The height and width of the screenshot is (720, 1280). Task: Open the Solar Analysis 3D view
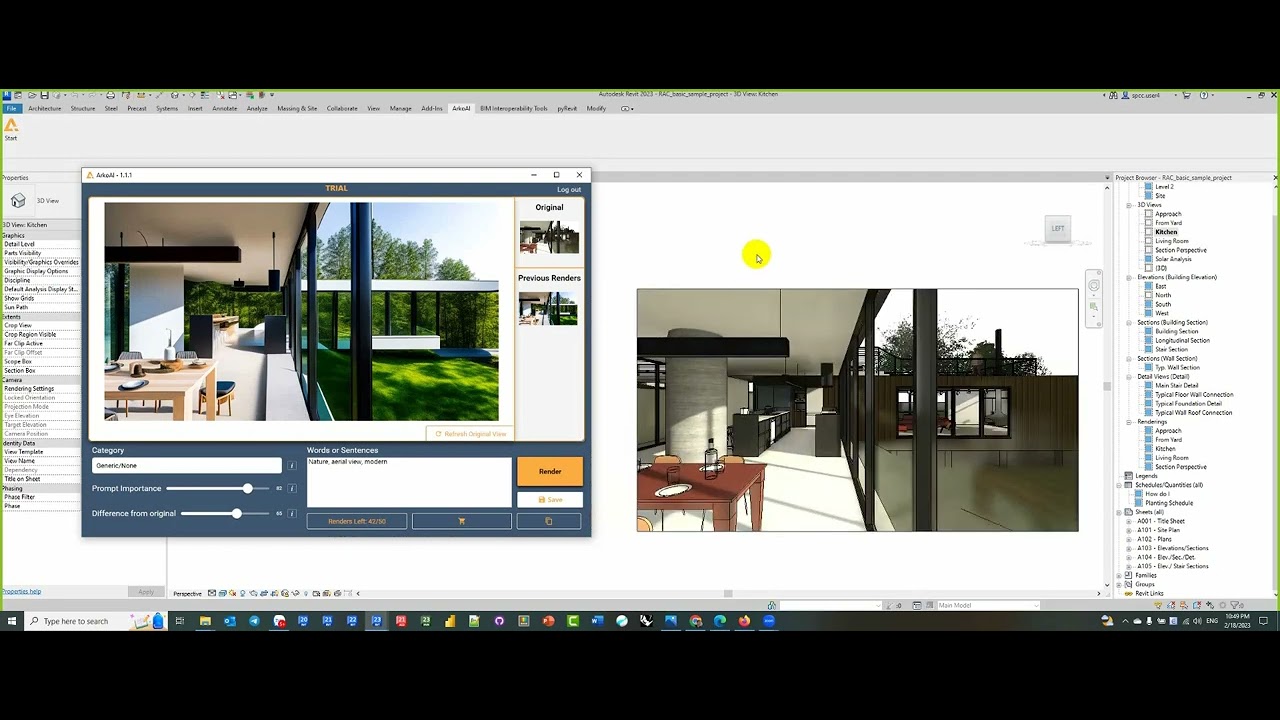pos(1173,259)
